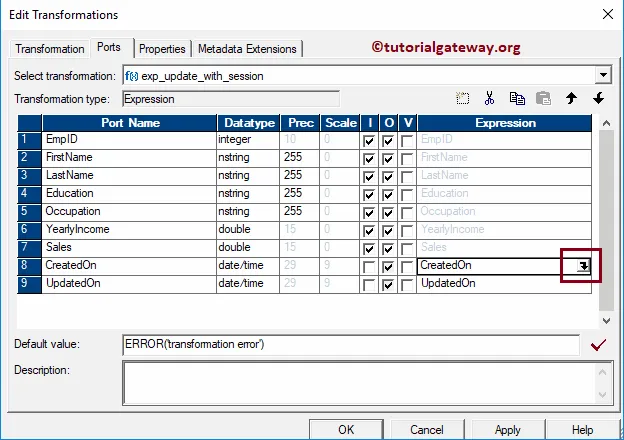Click the cut port scissors icon
This screenshot has height=440, width=624.
click(x=489, y=98)
